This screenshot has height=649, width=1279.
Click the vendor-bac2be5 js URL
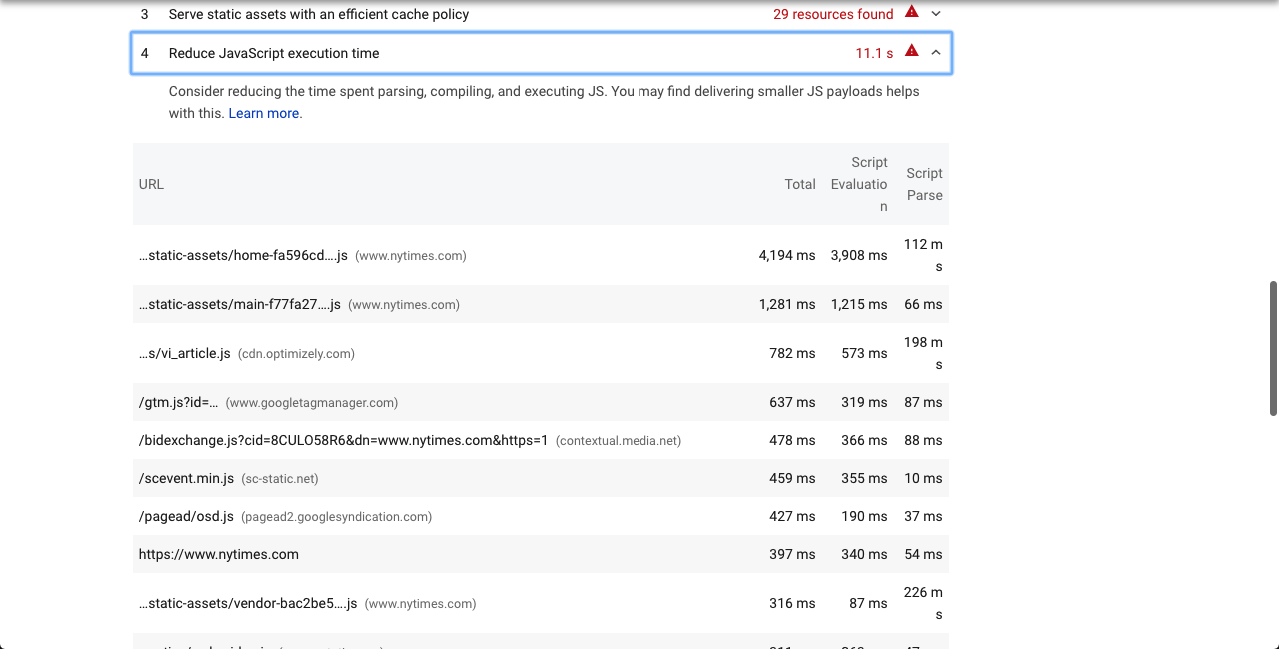pos(248,604)
